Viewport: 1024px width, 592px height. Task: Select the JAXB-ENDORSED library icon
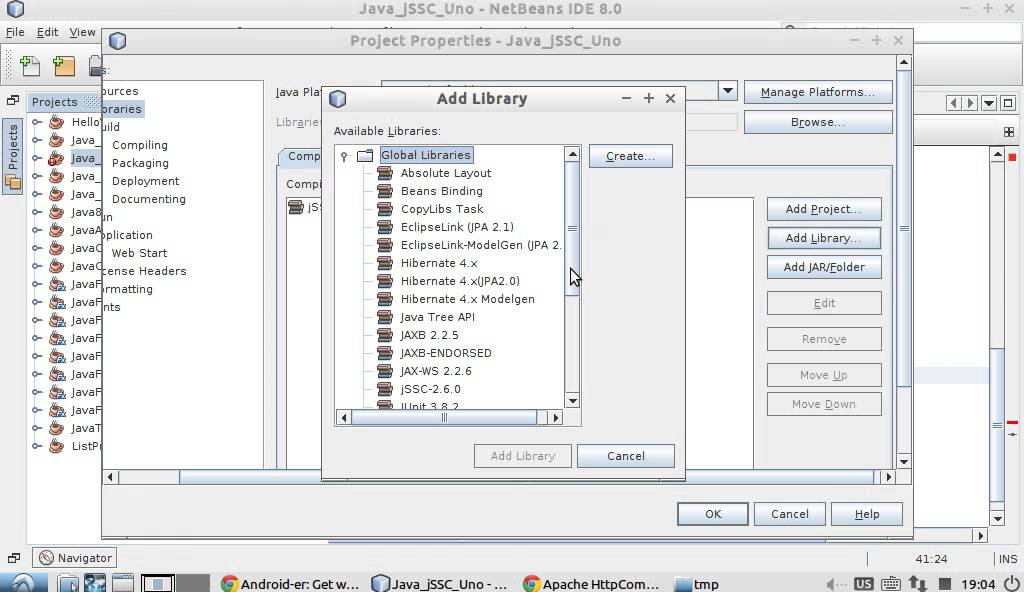point(385,353)
